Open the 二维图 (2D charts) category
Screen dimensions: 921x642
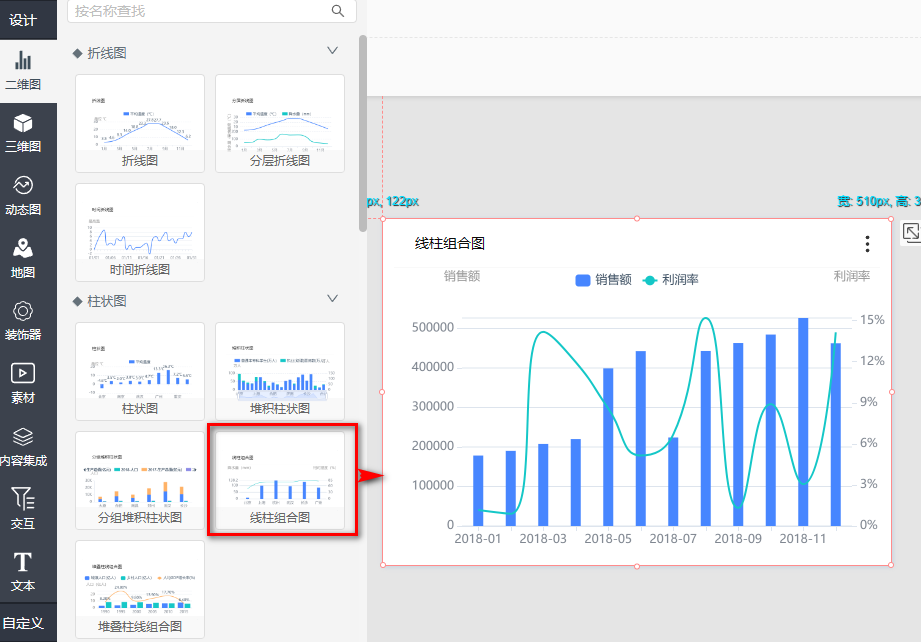(x=22, y=70)
